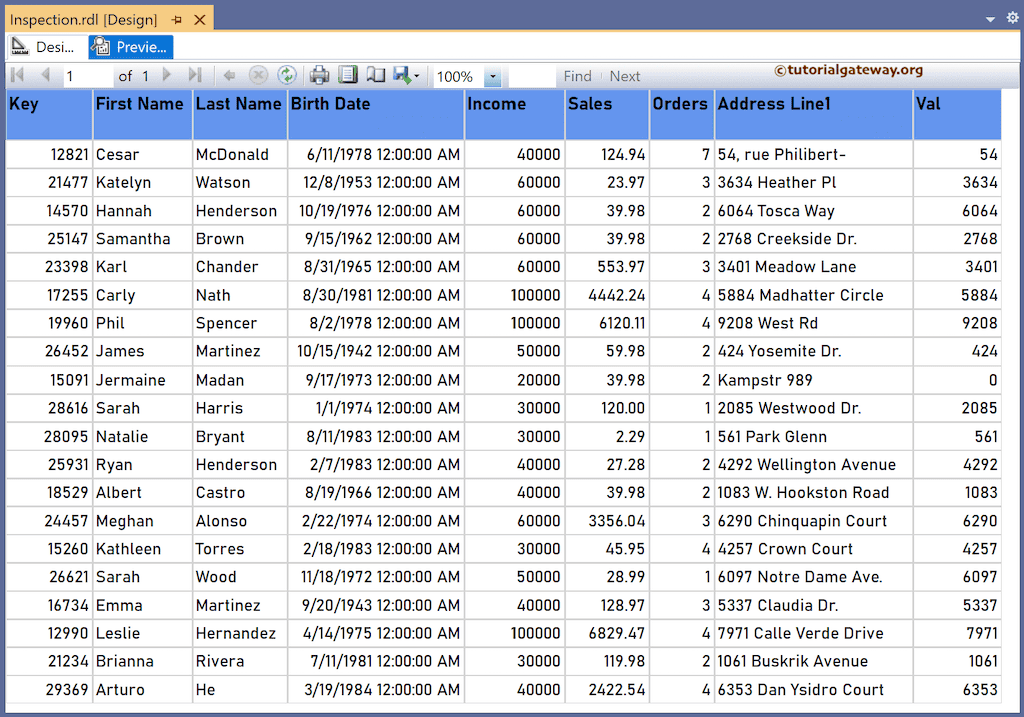Toggle the Preview mode on
Viewport: 1024px width, 717px height.
click(130, 46)
